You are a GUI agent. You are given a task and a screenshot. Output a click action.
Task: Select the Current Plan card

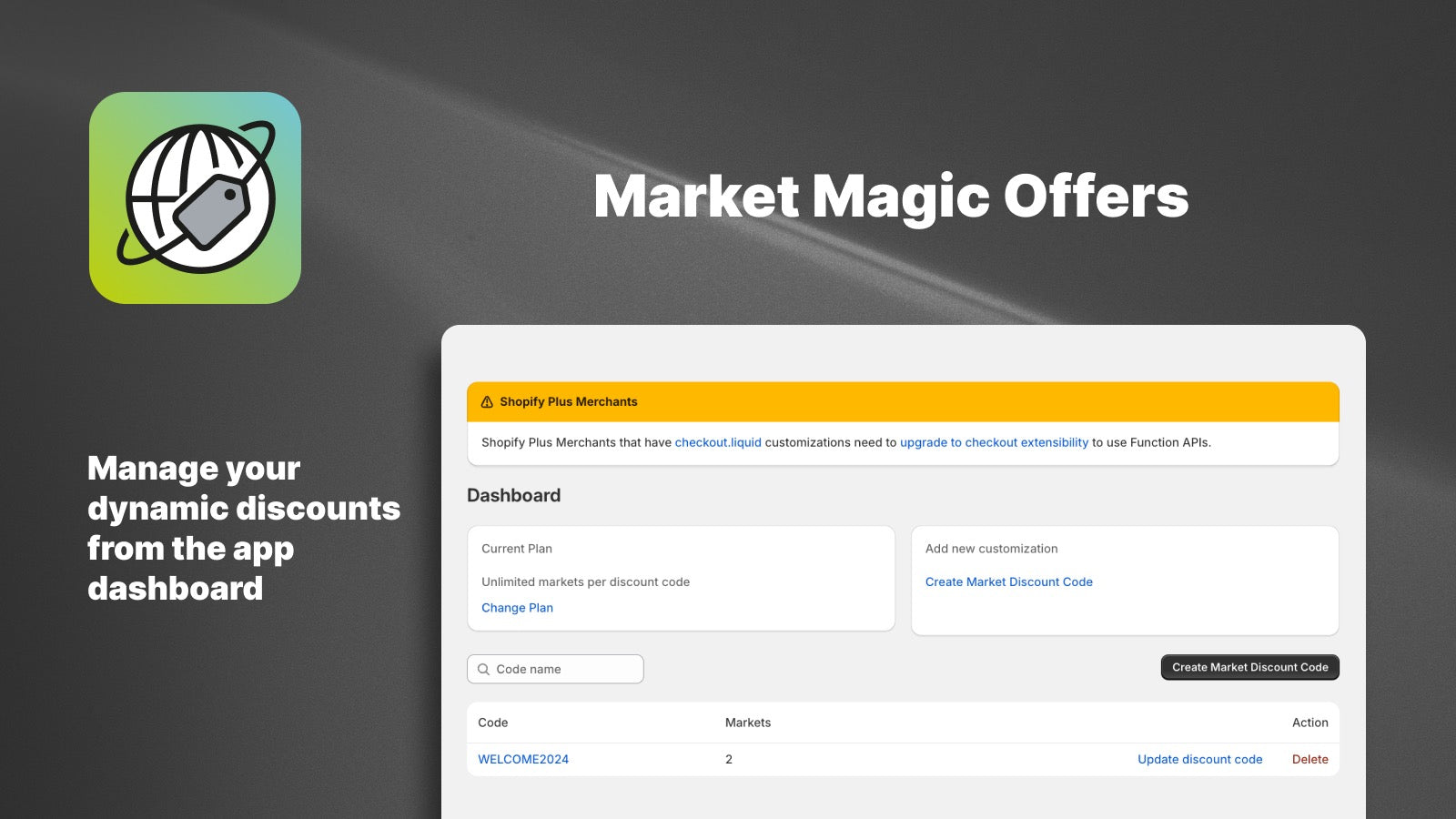click(680, 578)
